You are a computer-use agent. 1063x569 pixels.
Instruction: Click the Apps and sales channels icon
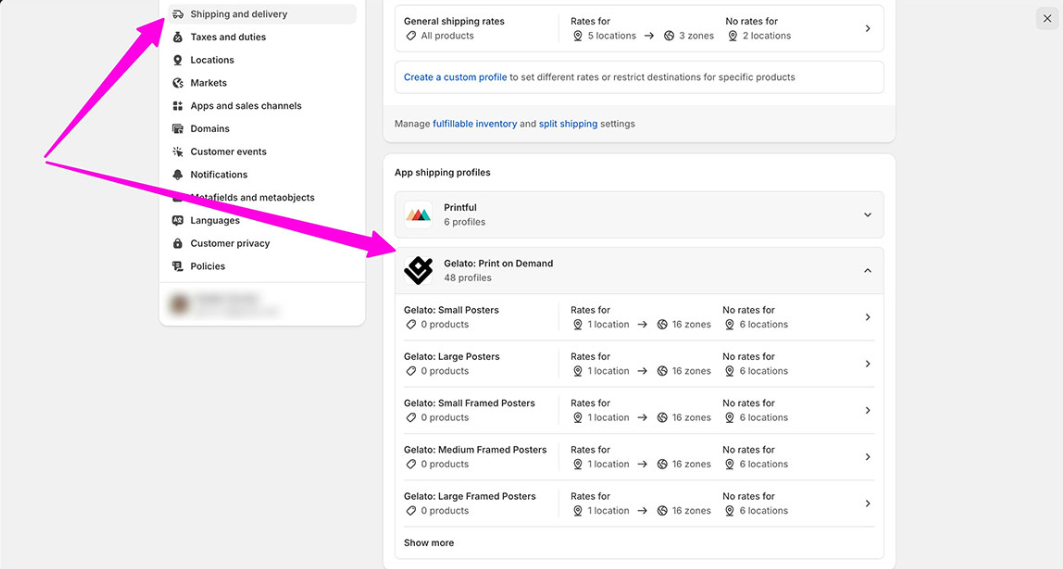point(178,106)
